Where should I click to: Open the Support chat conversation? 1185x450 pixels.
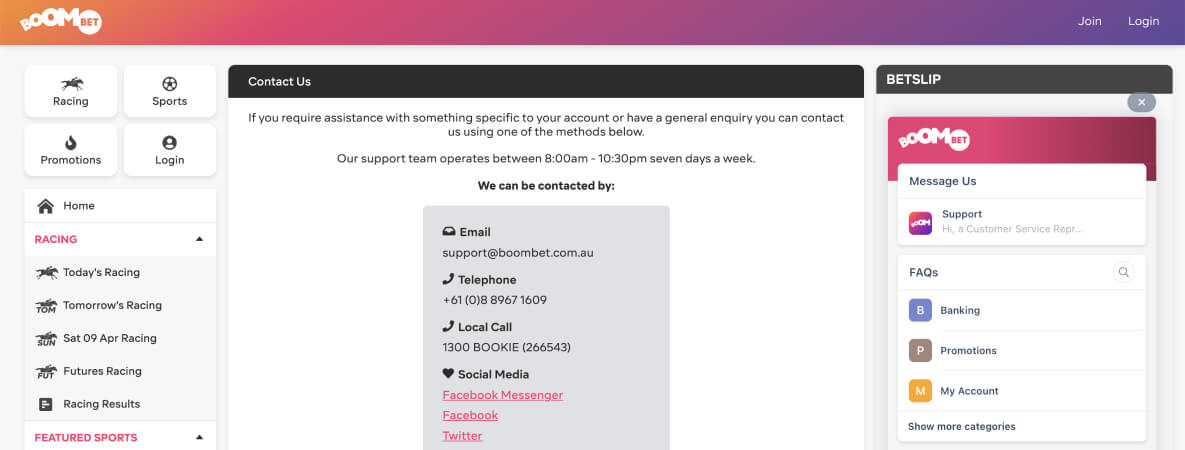pos(1022,222)
